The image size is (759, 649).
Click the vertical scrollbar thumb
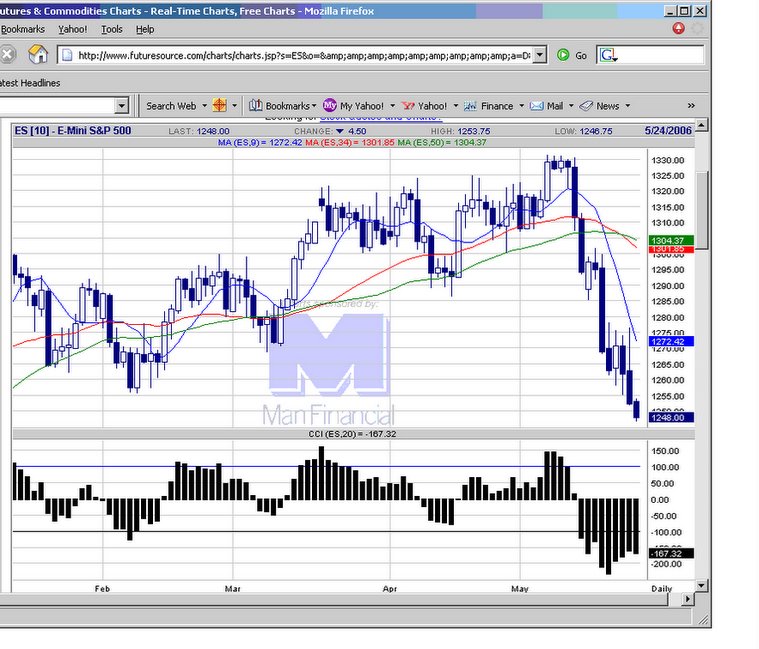point(702,210)
